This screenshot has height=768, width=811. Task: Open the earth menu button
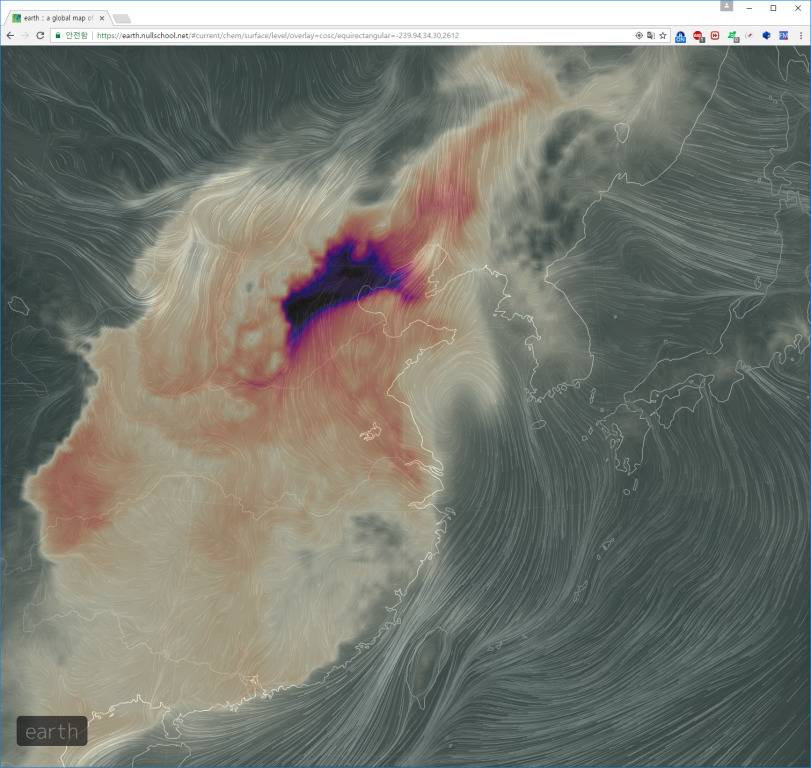(52, 731)
